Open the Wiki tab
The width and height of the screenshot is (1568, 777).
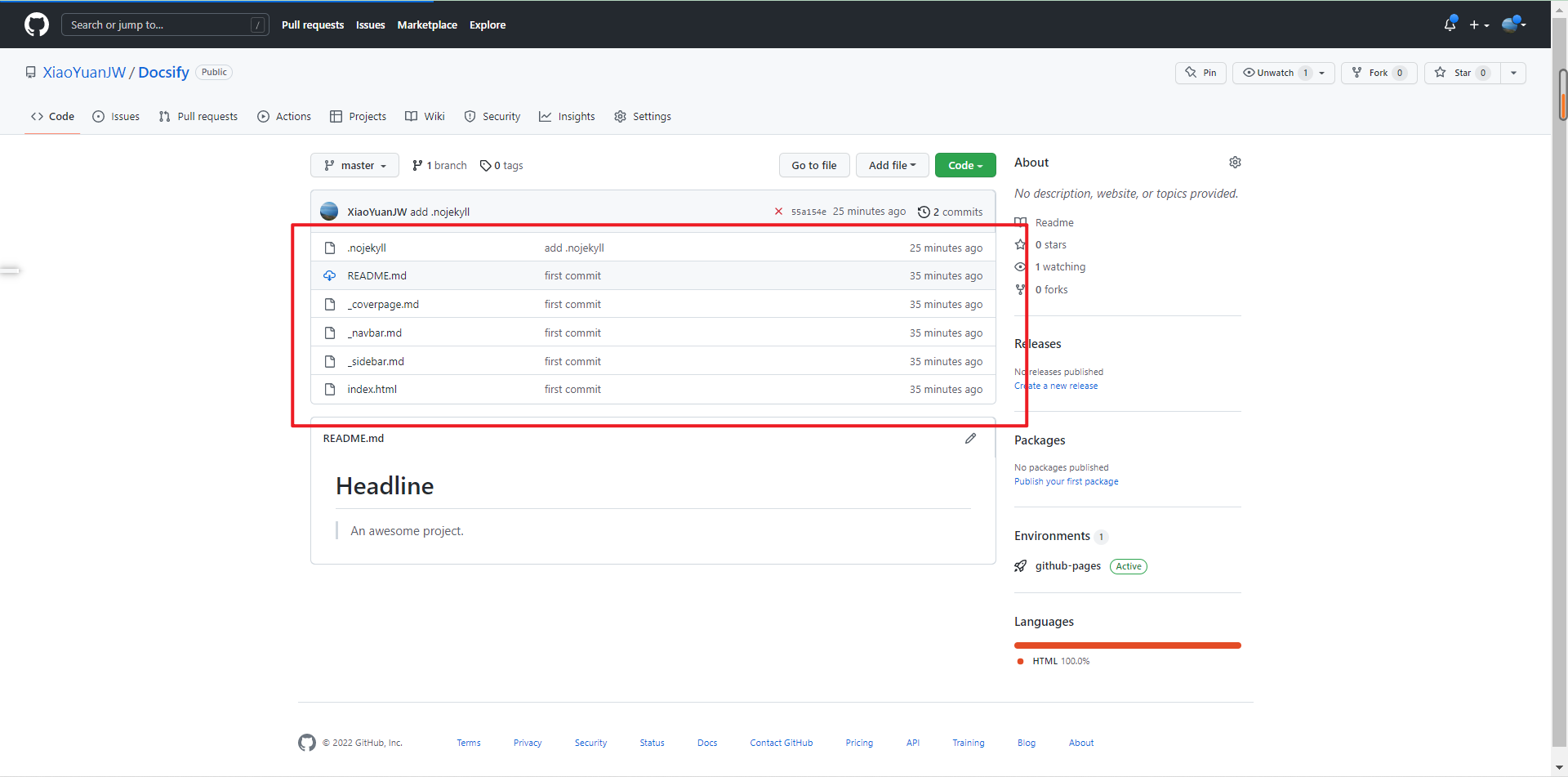[425, 117]
